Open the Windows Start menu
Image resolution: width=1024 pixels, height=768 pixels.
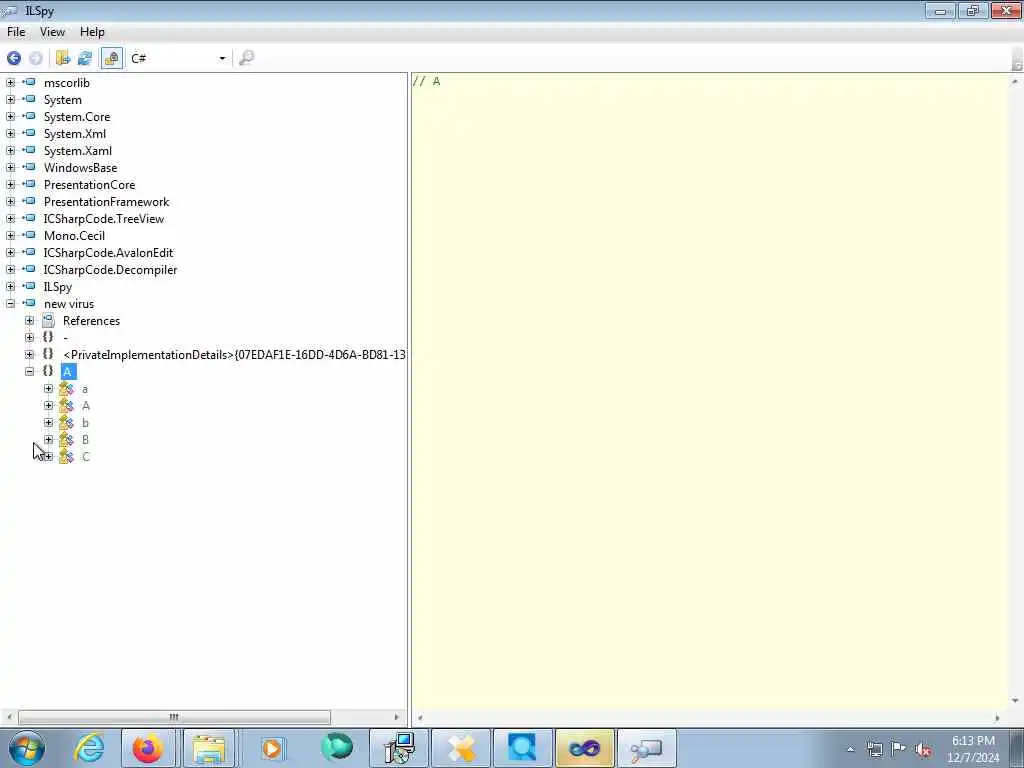[27, 748]
